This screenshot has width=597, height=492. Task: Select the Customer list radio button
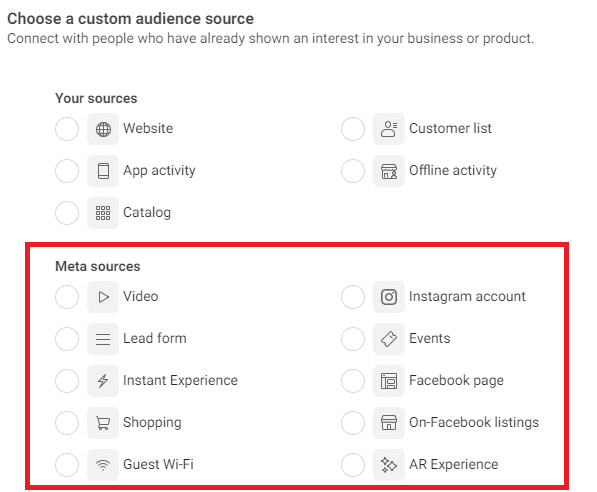coord(353,129)
